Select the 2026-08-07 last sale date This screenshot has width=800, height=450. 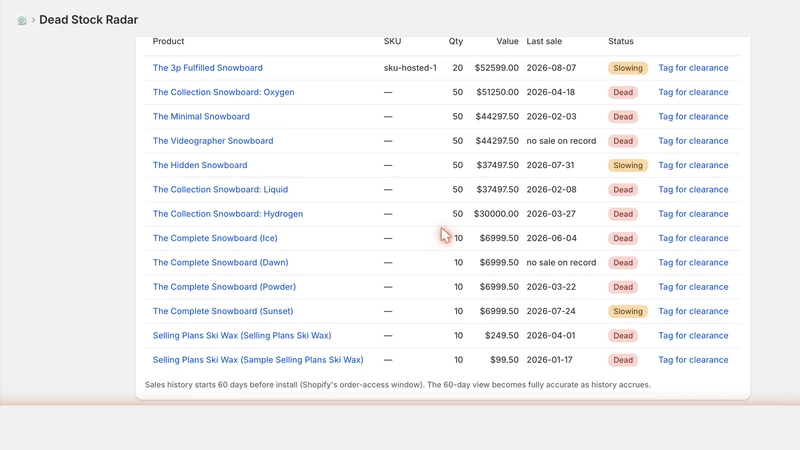tap(551, 68)
